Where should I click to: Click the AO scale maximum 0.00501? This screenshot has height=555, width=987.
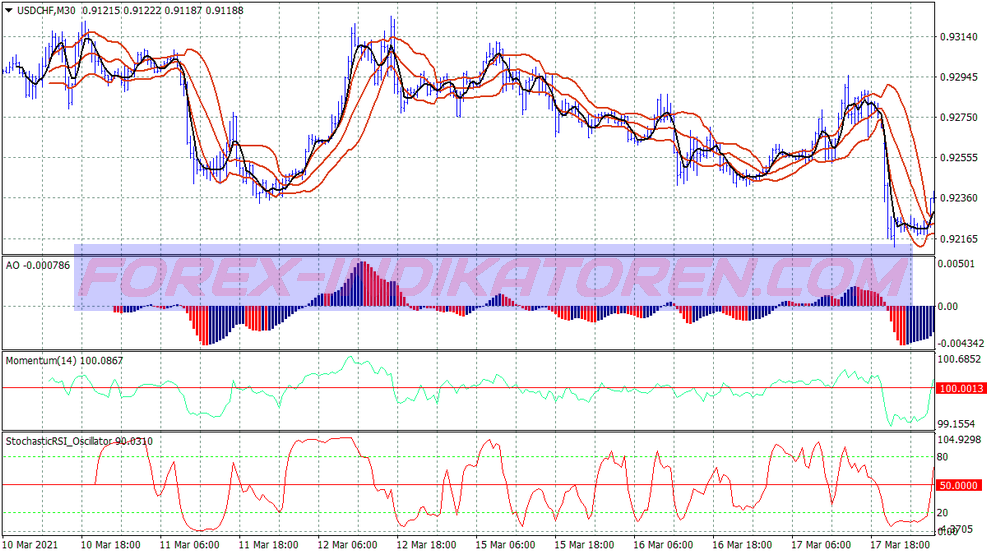(956, 263)
